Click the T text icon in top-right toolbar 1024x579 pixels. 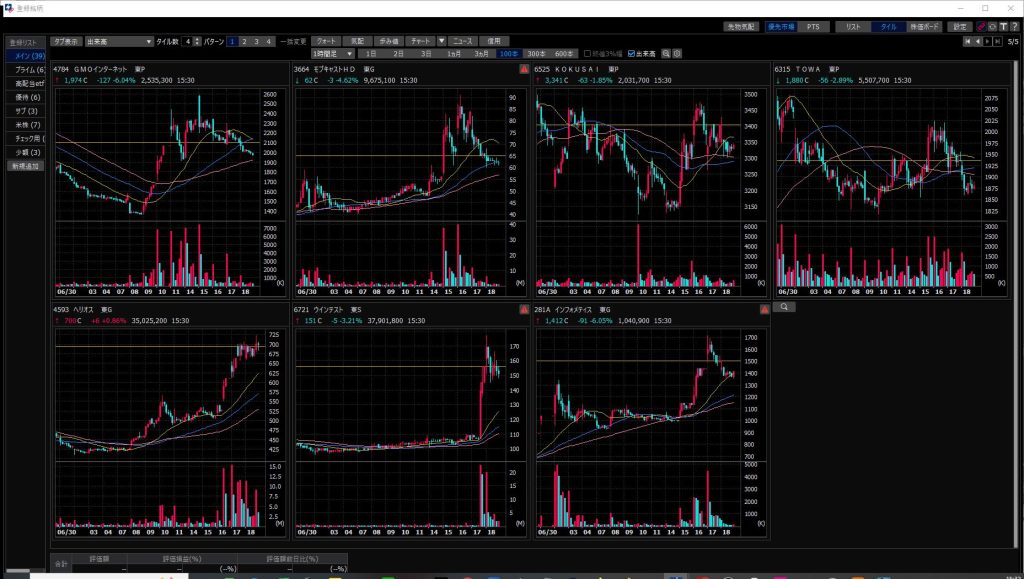1004,27
